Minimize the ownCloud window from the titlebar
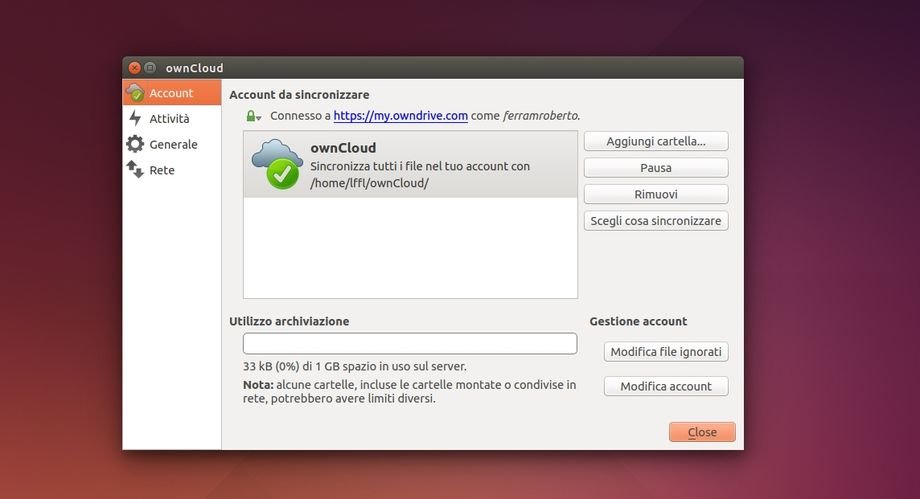 tap(150, 68)
